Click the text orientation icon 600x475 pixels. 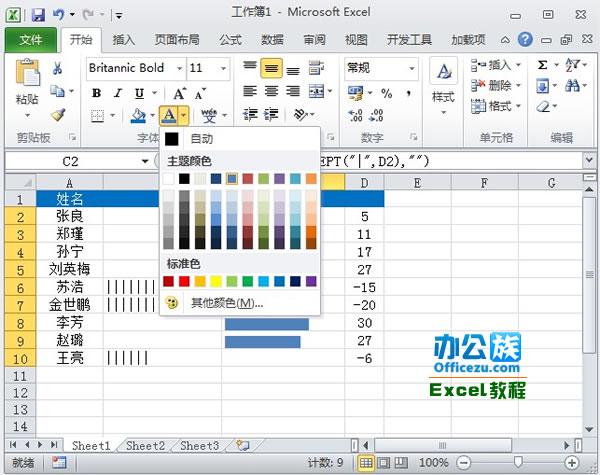(301, 114)
